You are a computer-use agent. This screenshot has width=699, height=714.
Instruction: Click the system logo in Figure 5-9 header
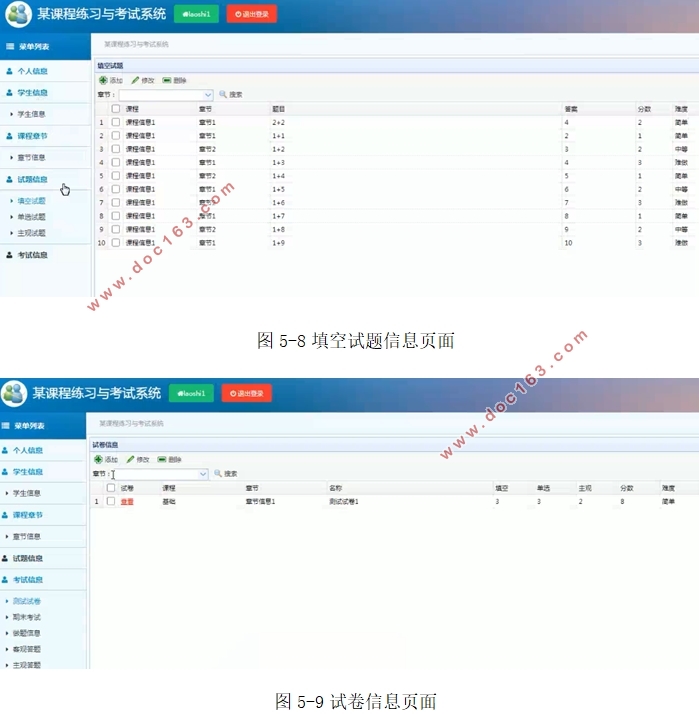click(x=14, y=393)
